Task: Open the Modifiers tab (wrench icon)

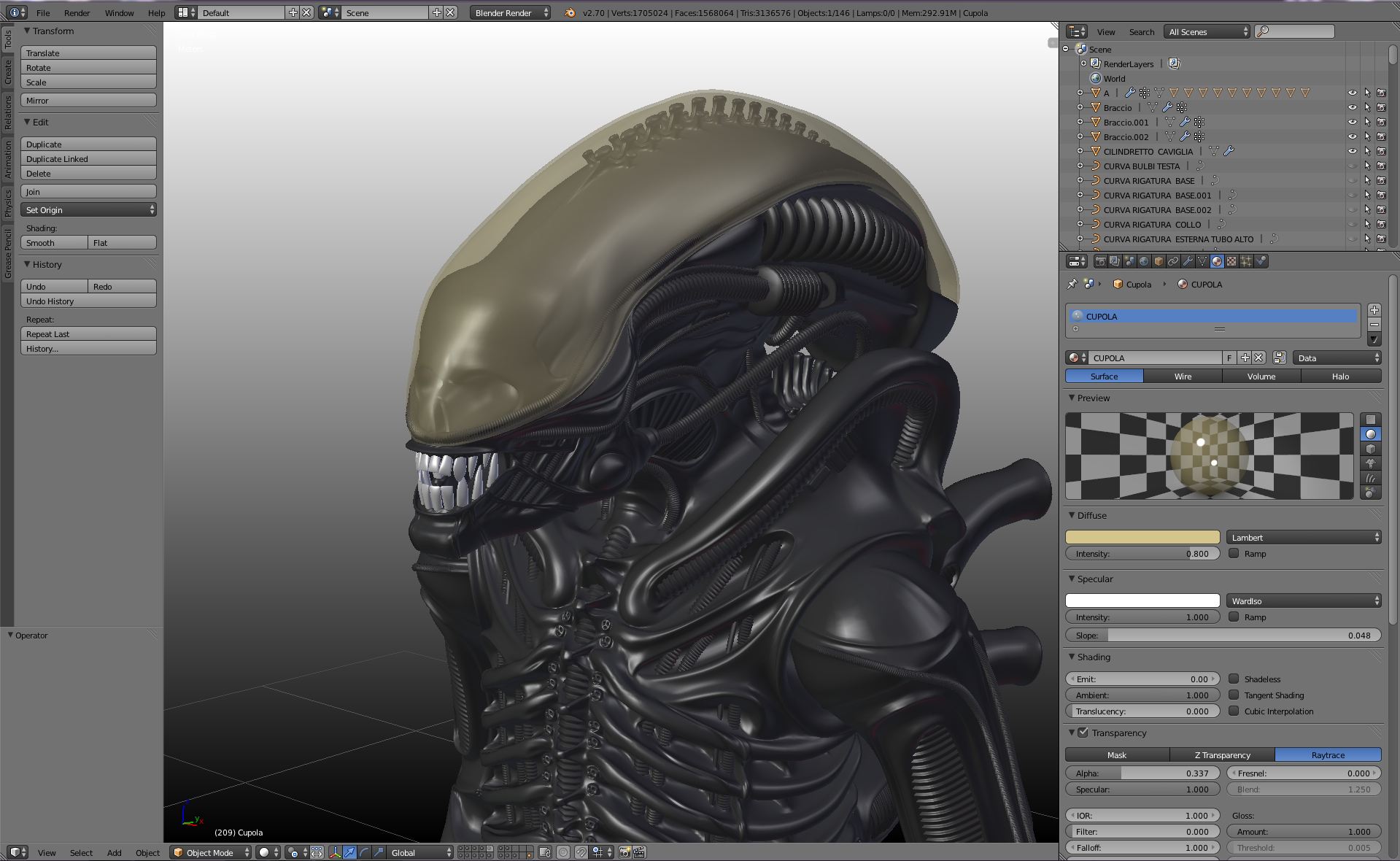Action: [1188, 261]
